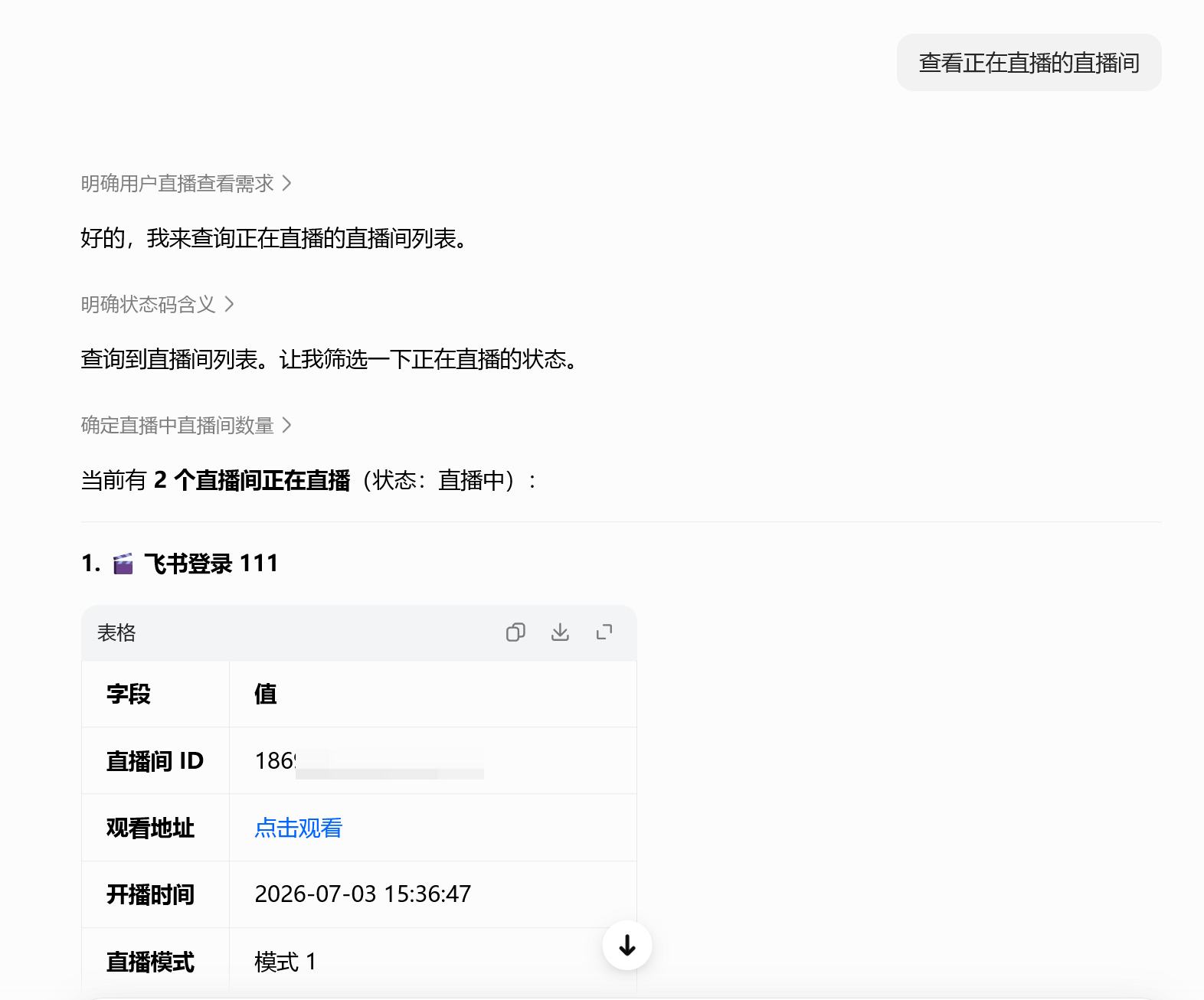Expand the 确定直播中直播间数量 thinking step
The height and width of the screenshot is (1000, 1204).
coord(186,426)
